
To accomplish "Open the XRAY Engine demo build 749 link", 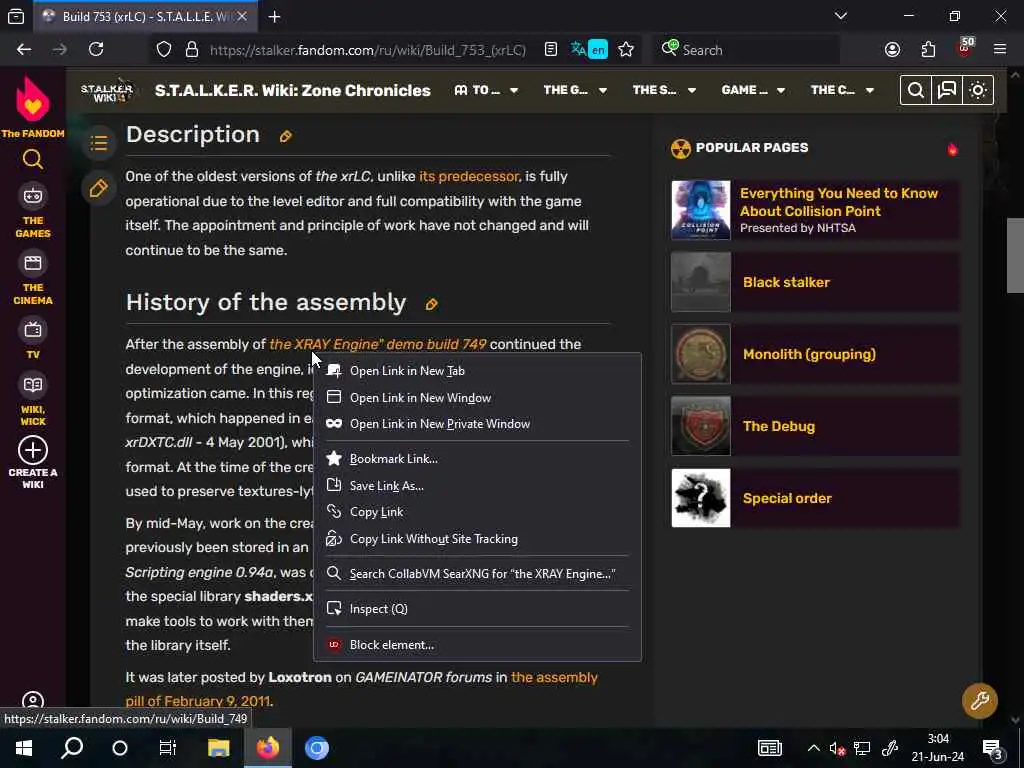I will pos(377,344).
